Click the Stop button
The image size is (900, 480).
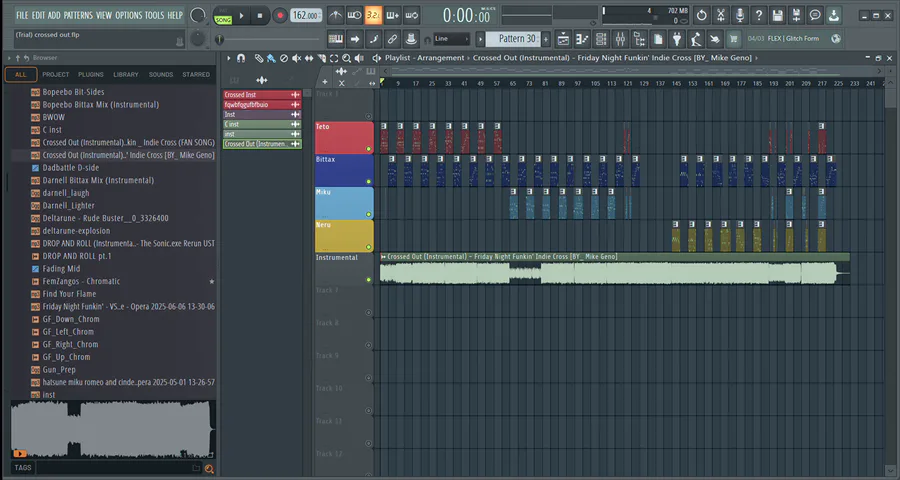(x=260, y=16)
